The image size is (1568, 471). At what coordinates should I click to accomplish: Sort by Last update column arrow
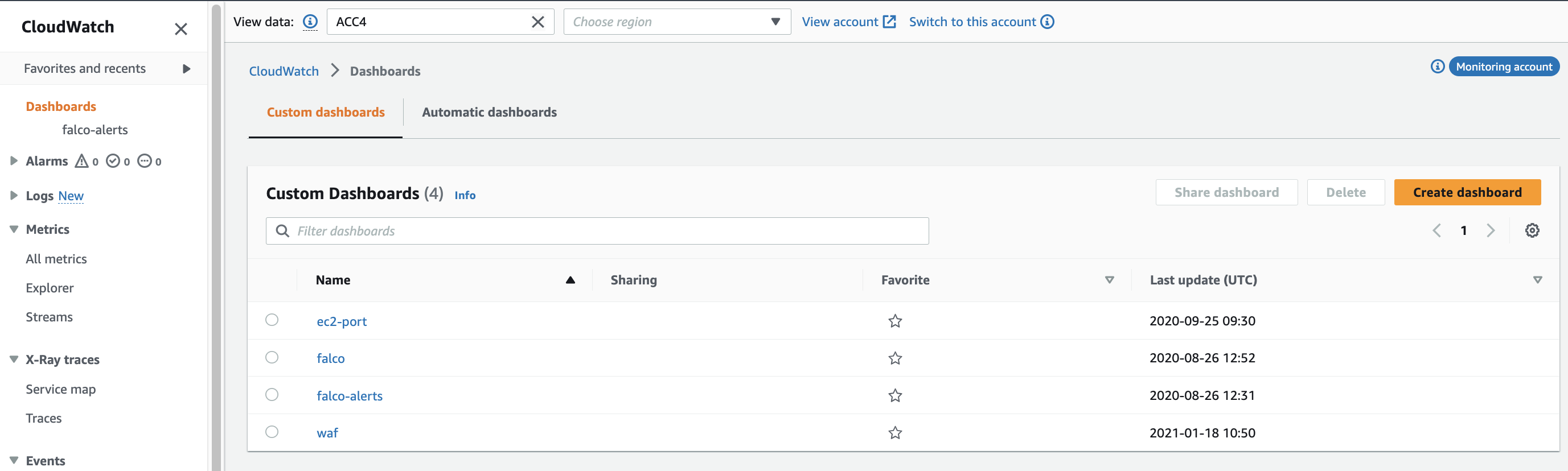1538,280
